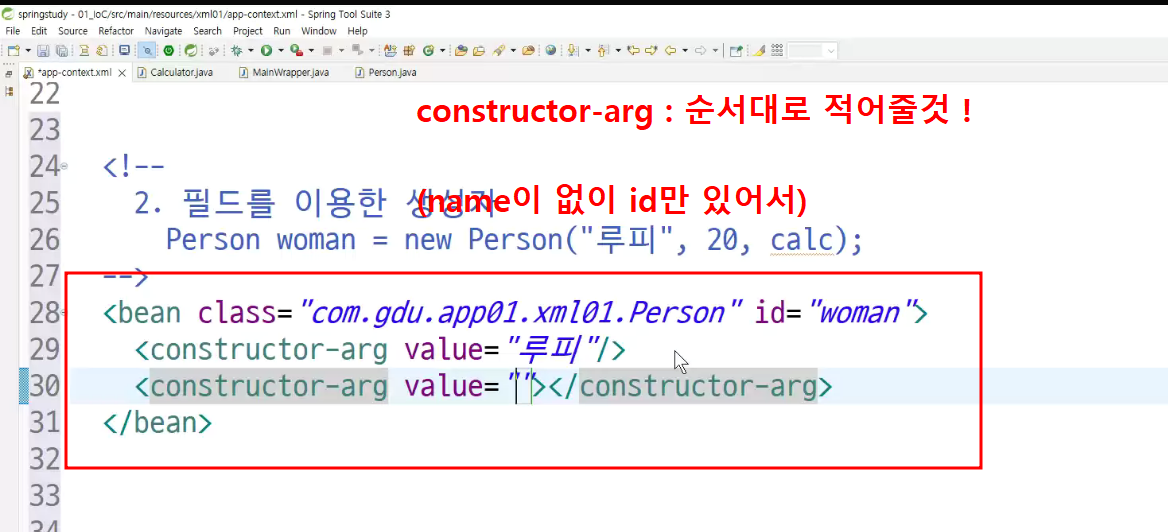The height and width of the screenshot is (532, 1168).
Task: Click the green Spring leaf toolbar icon
Action: [x=191, y=51]
